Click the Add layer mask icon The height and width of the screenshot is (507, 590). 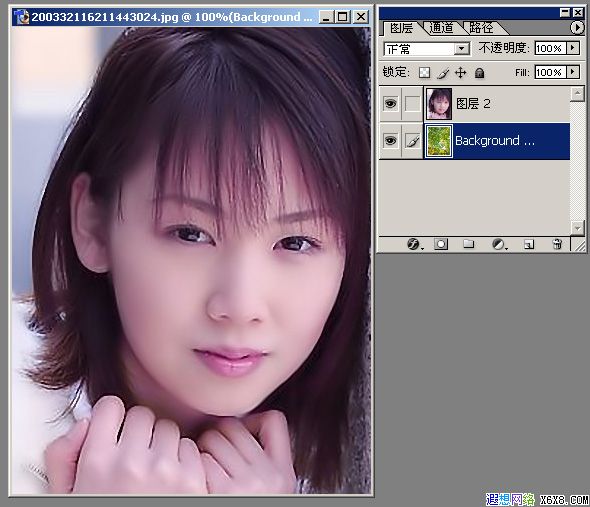(441, 244)
